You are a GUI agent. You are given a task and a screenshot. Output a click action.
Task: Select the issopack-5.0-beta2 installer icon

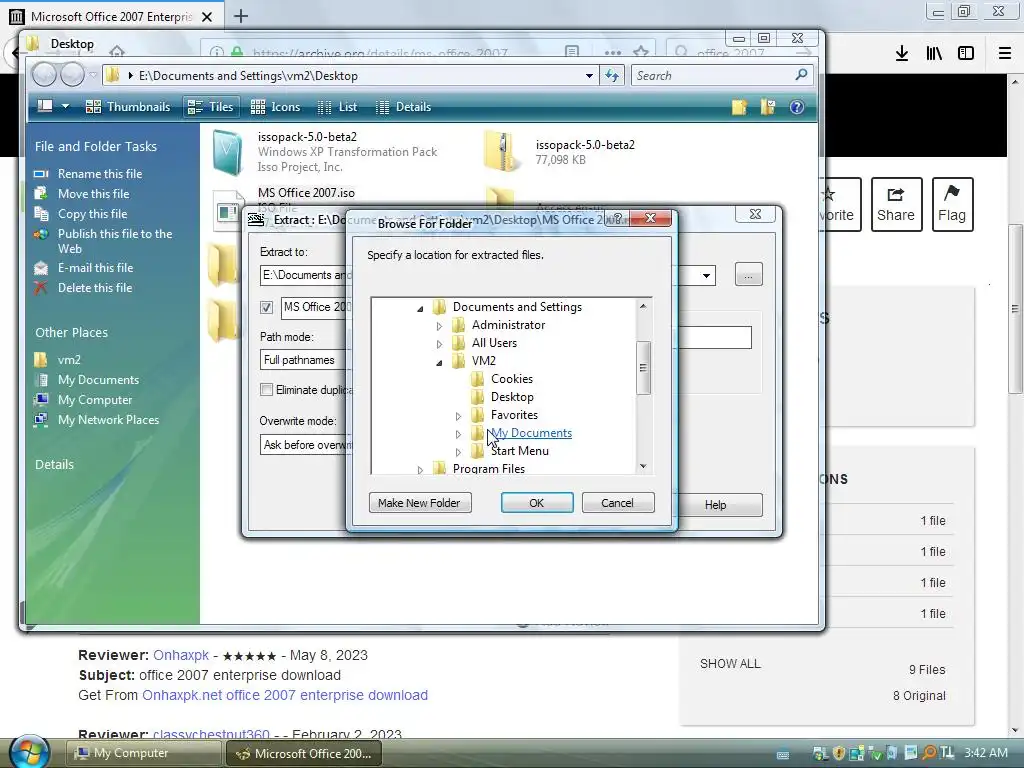(228, 153)
